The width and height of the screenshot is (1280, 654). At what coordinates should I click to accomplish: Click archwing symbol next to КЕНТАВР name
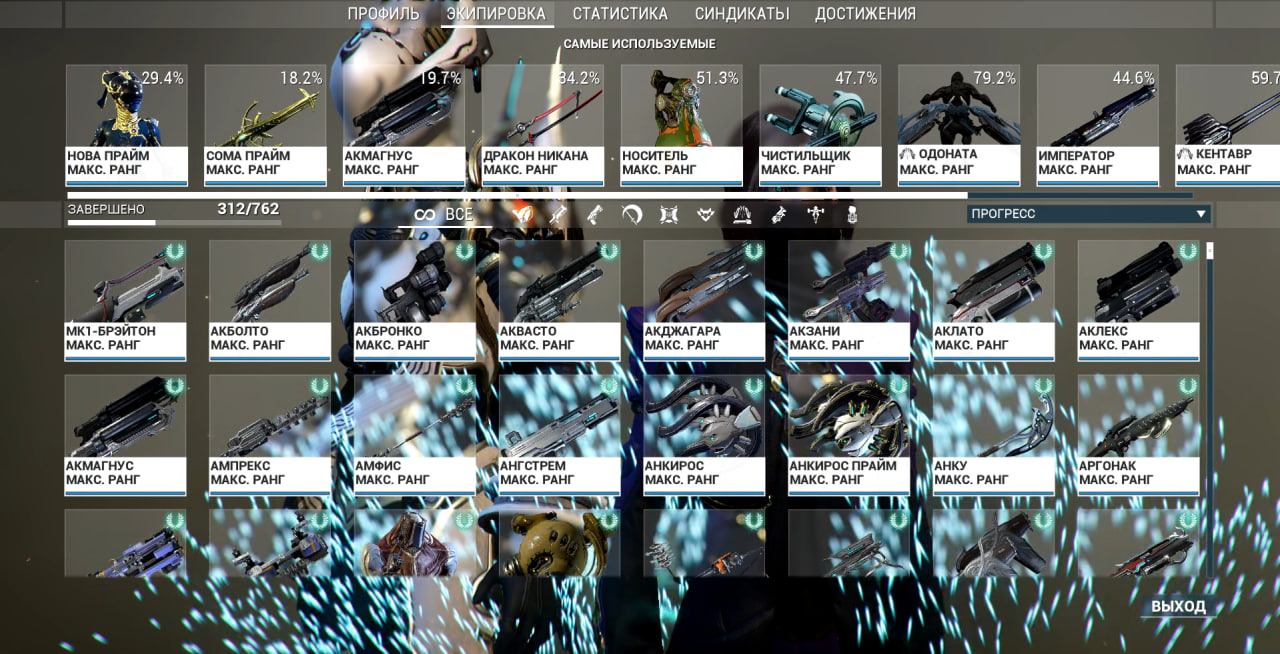click(1185, 155)
